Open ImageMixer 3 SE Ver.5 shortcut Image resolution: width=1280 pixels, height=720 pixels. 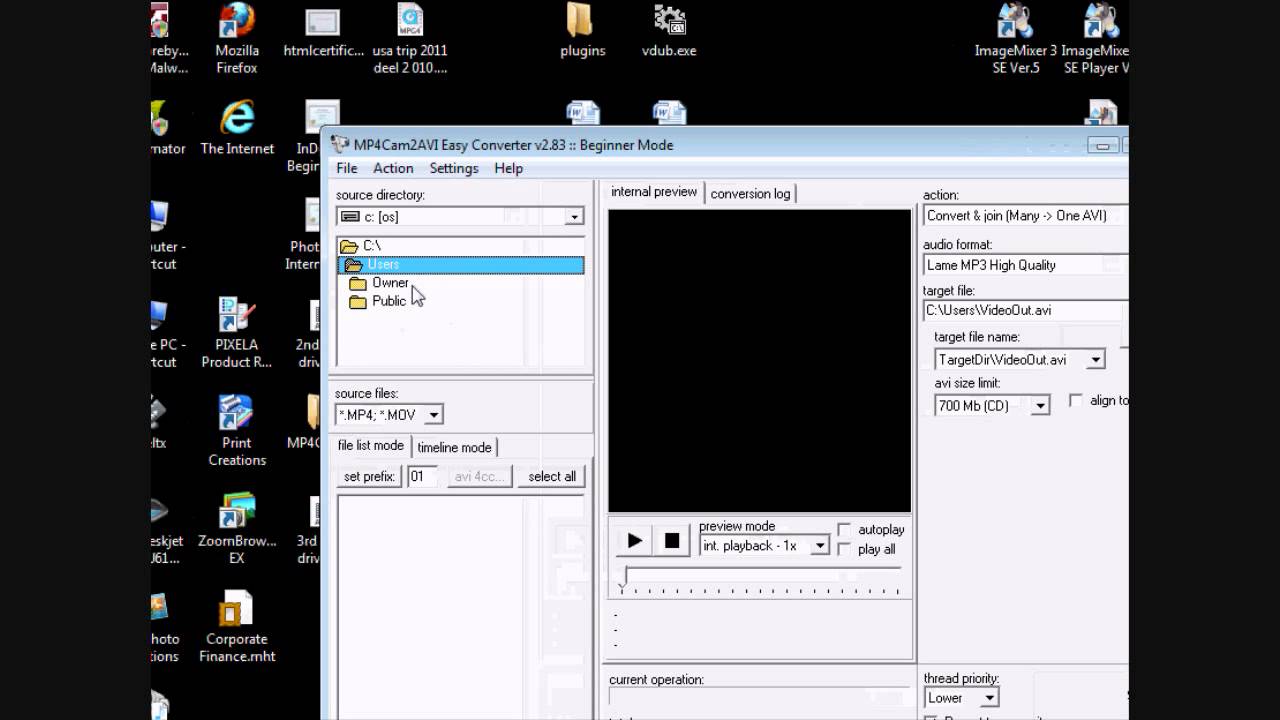1015,40
